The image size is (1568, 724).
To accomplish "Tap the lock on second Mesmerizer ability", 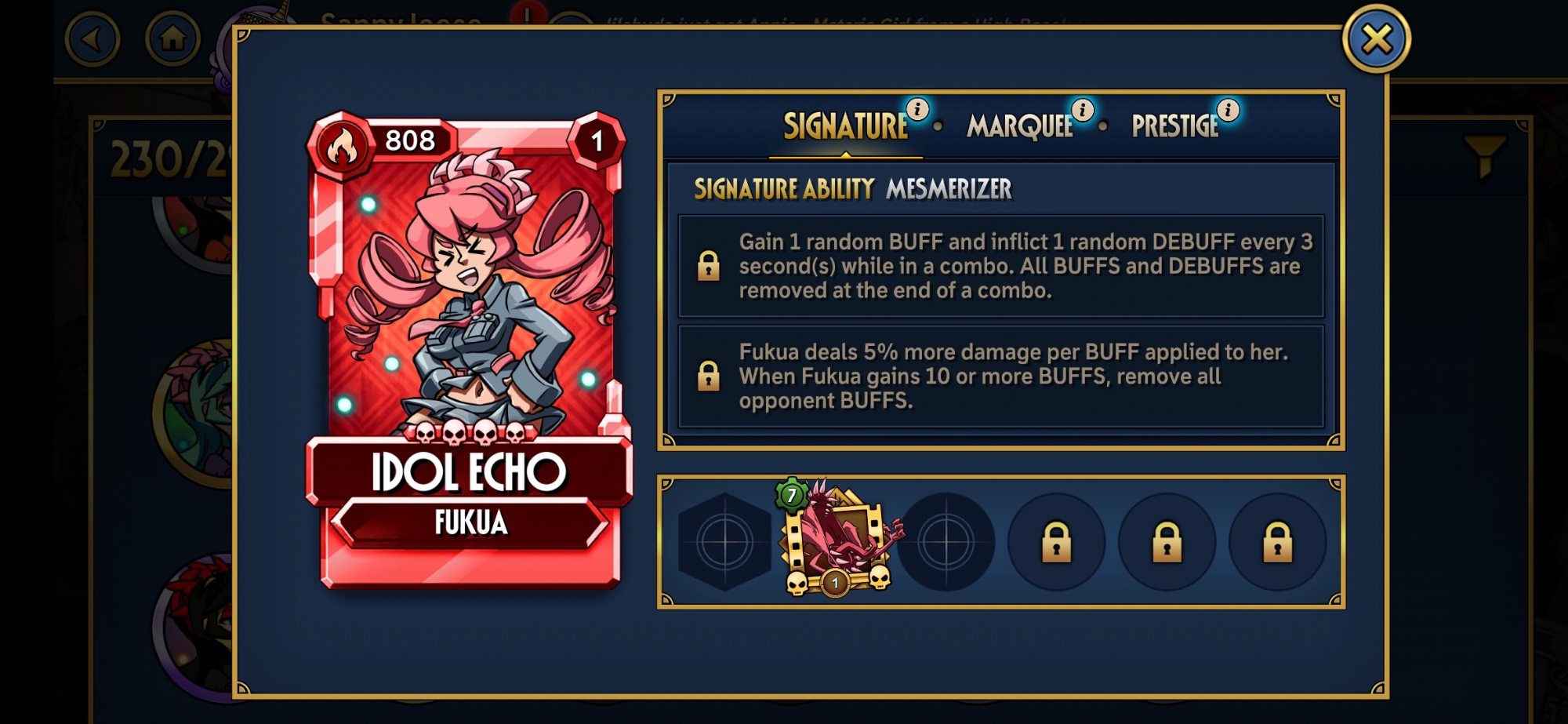I will tap(709, 376).
